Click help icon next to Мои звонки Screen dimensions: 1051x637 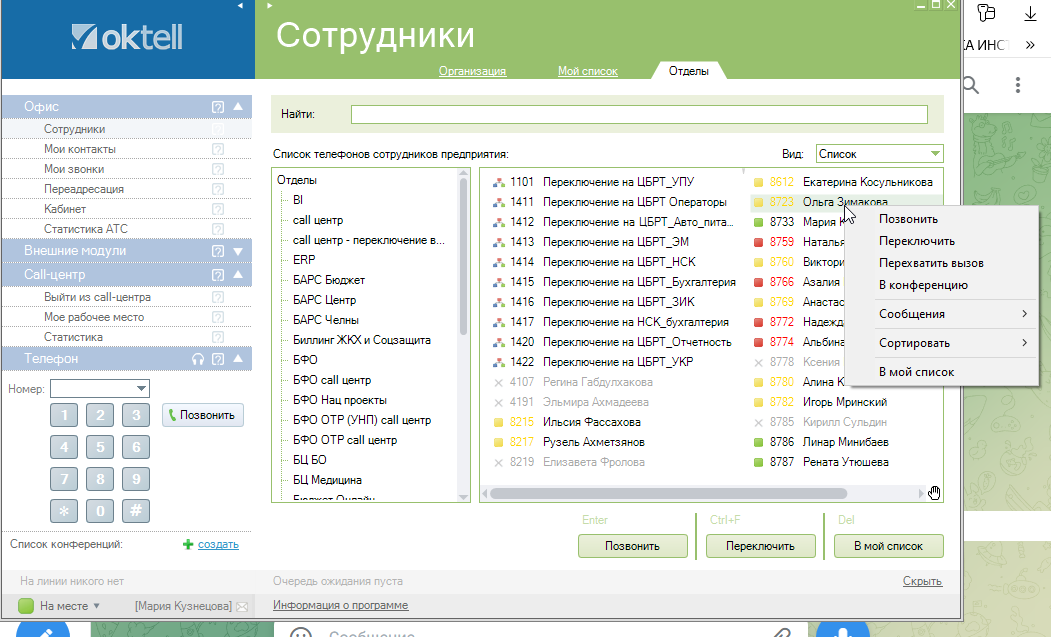(218, 169)
